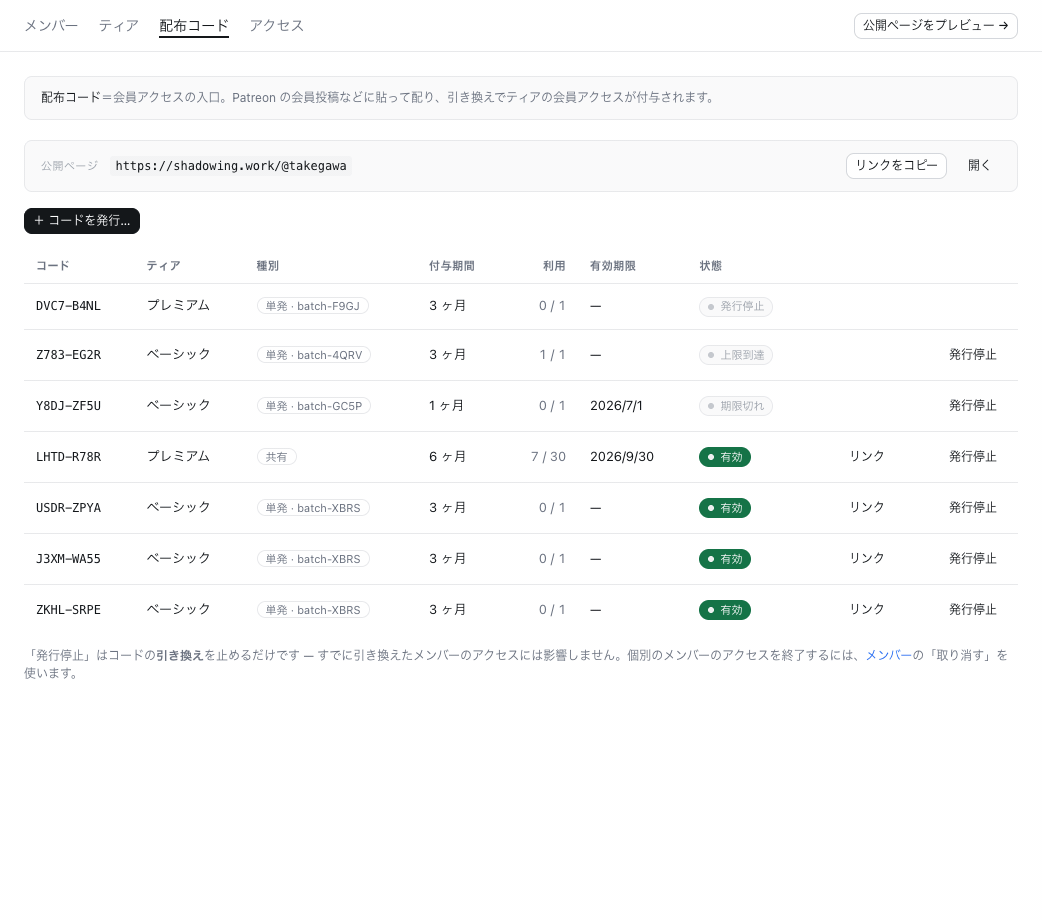Click リンク for code LHTD-R78R
The width and height of the screenshot is (1042, 920).
[x=867, y=457]
